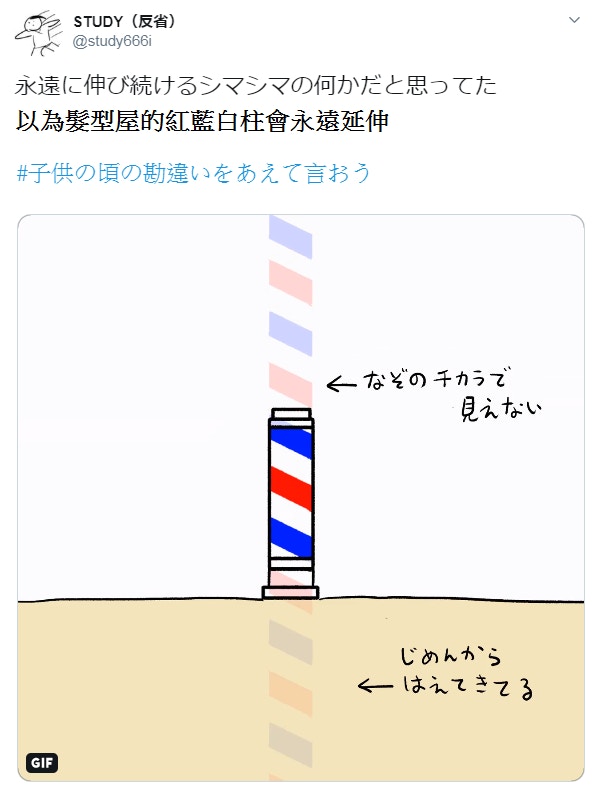Click the pole's top cap
The image size is (594, 799).
pos(291,413)
